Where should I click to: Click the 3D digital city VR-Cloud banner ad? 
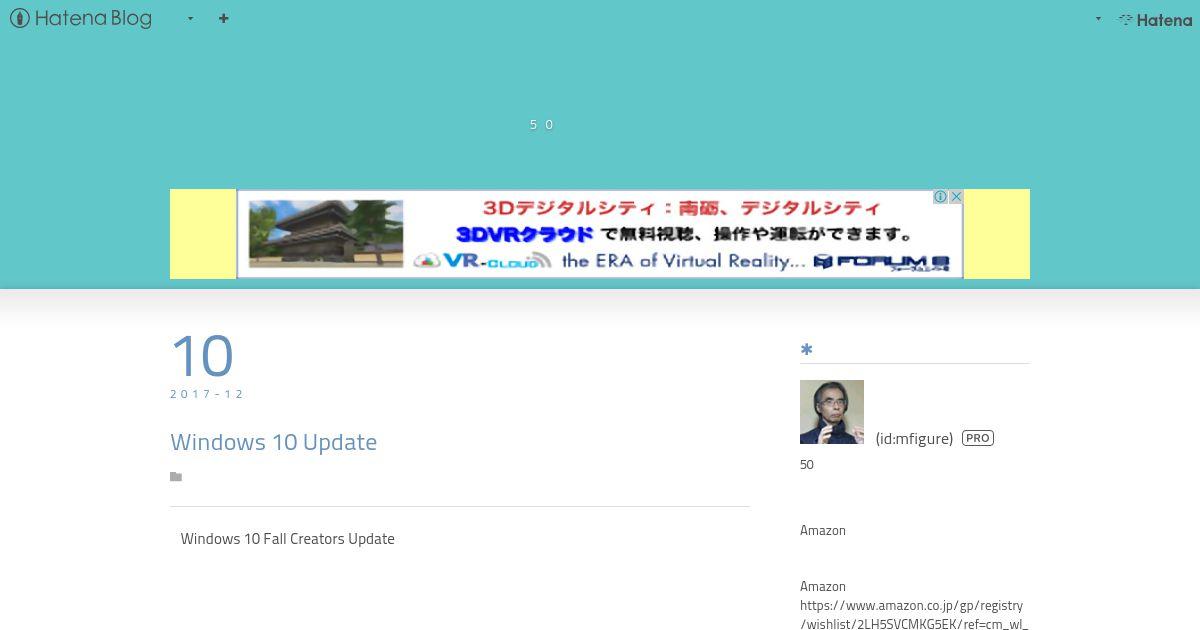pos(600,234)
